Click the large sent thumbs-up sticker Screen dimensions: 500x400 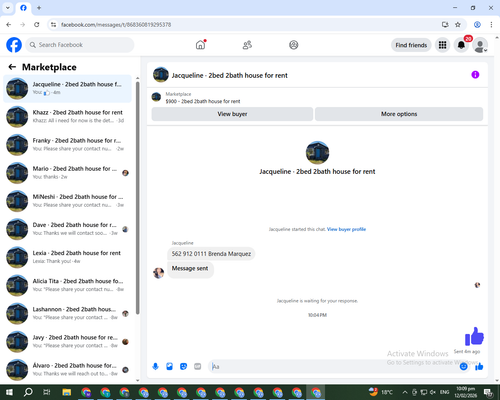click(474, 336)
